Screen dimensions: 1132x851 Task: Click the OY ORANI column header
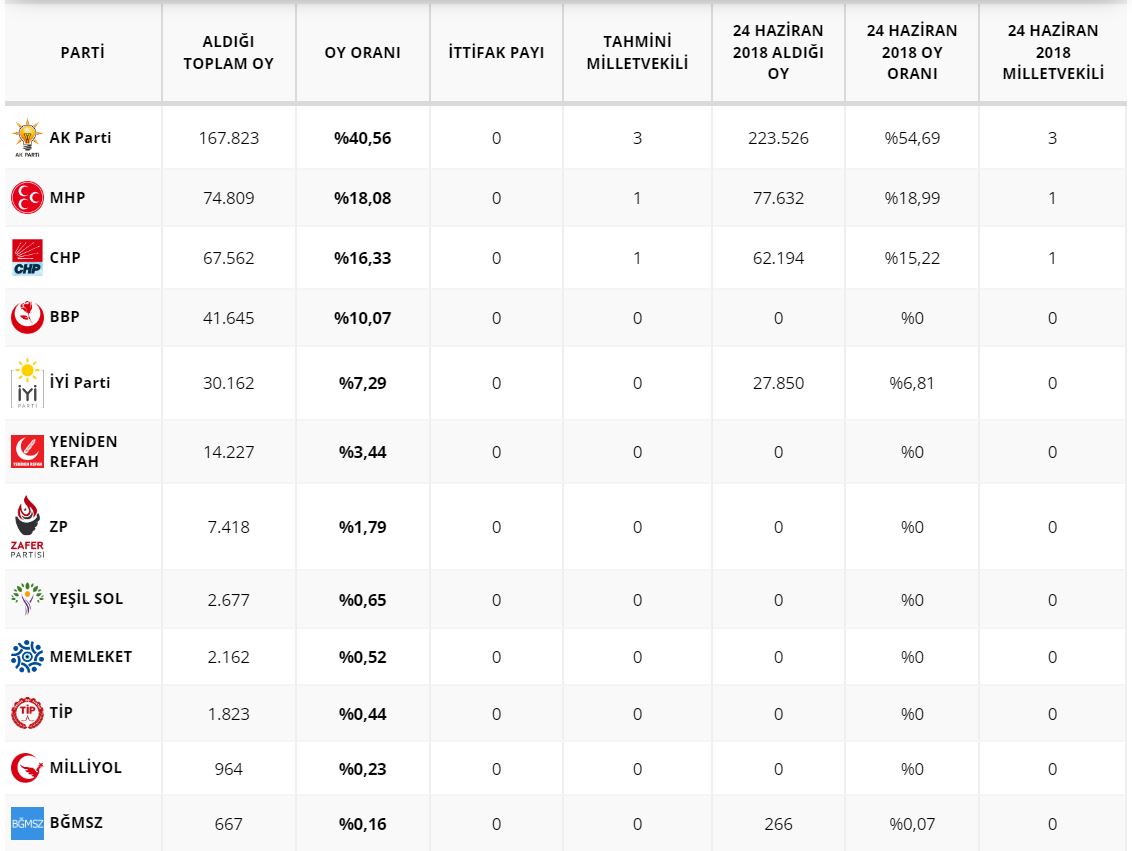click(x=362, y=53)
